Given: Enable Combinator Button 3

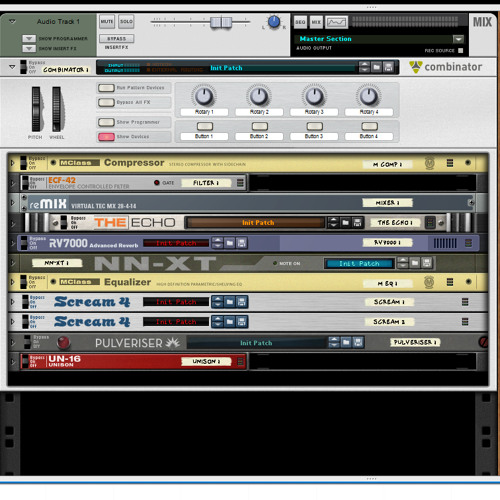Looking at the screenshot, I should tap(314, 126).
